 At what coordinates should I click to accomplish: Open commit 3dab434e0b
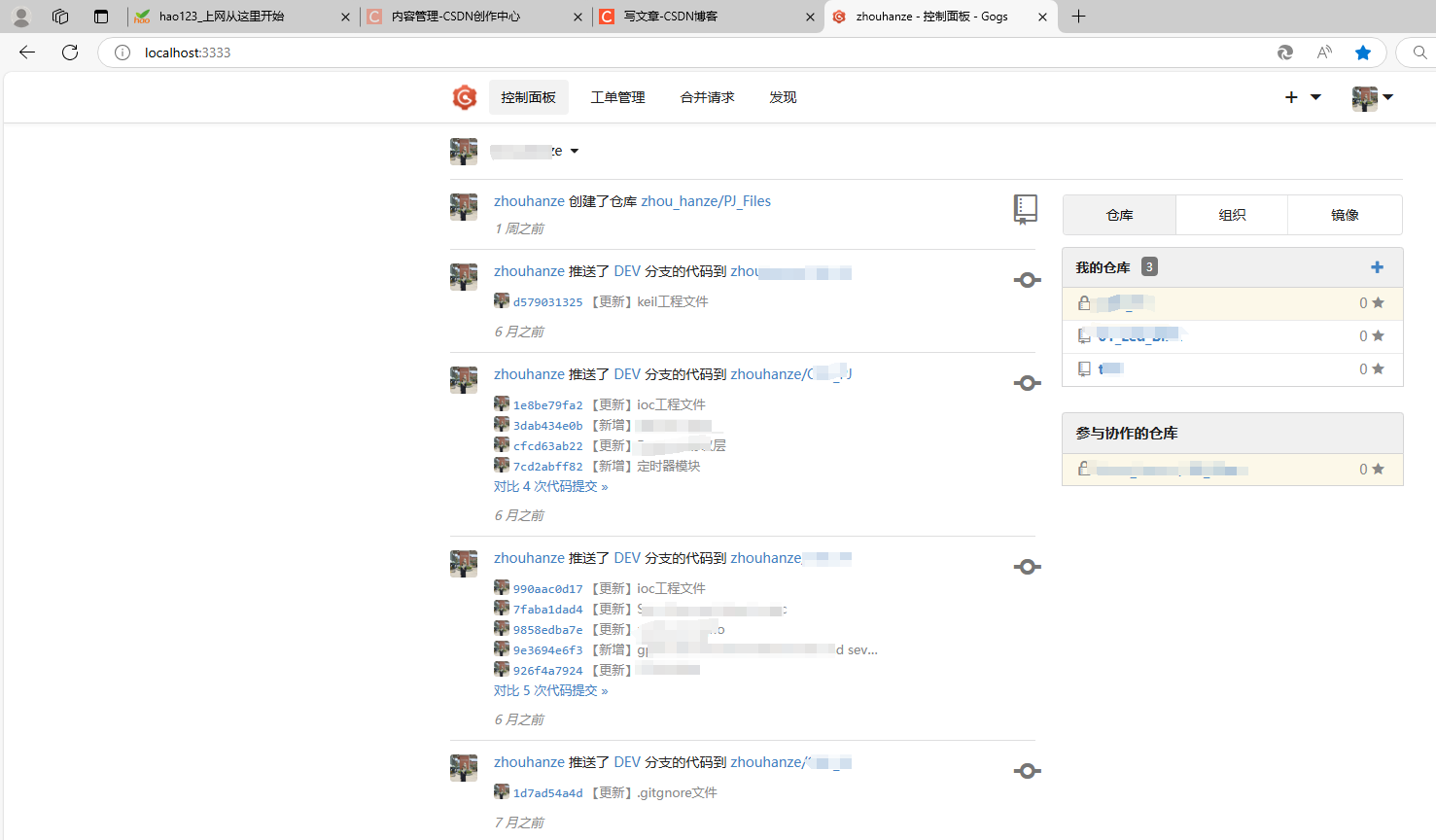click(548, 426)
